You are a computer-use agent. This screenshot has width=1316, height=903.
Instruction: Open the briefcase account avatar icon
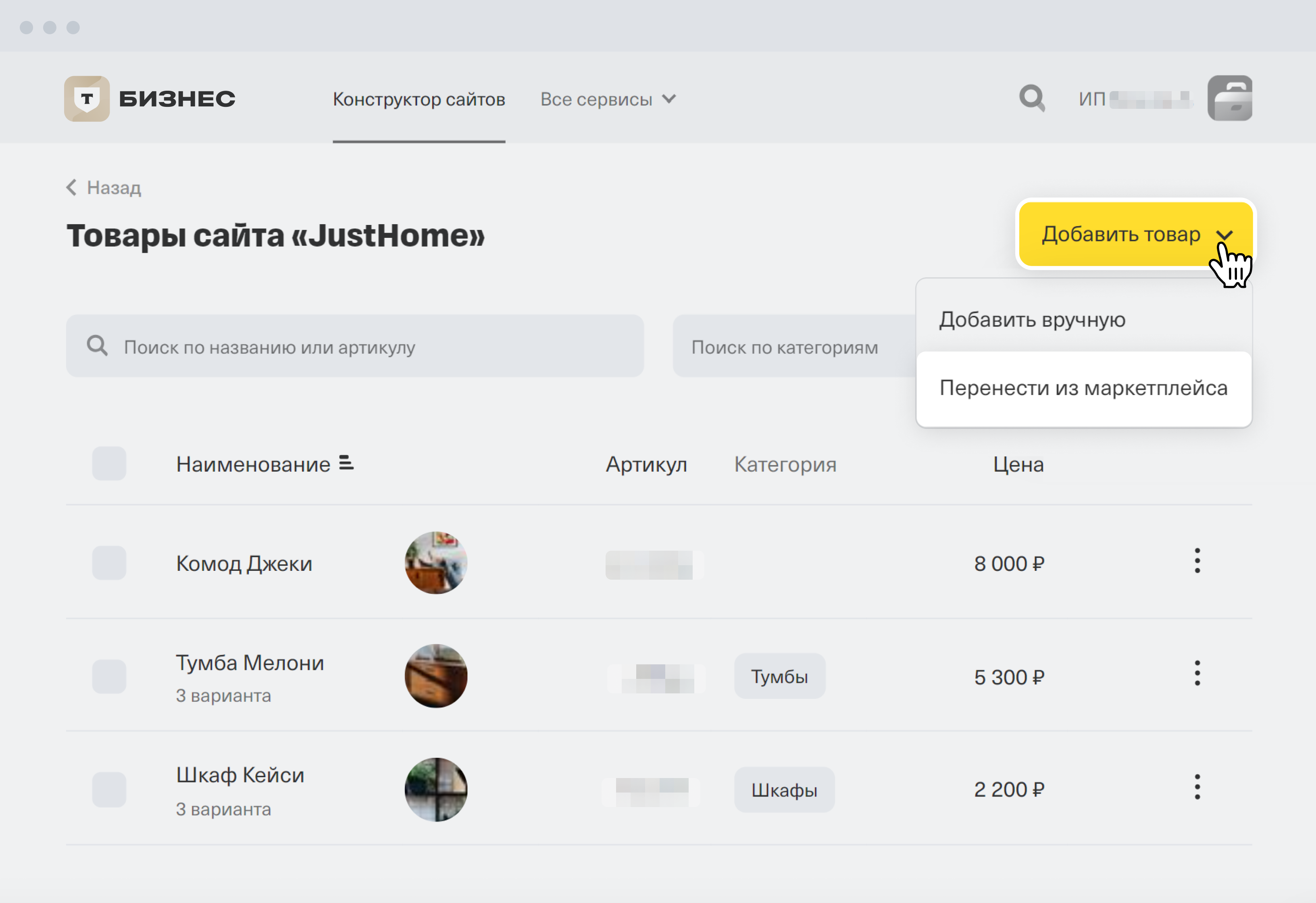(1229, 98)
